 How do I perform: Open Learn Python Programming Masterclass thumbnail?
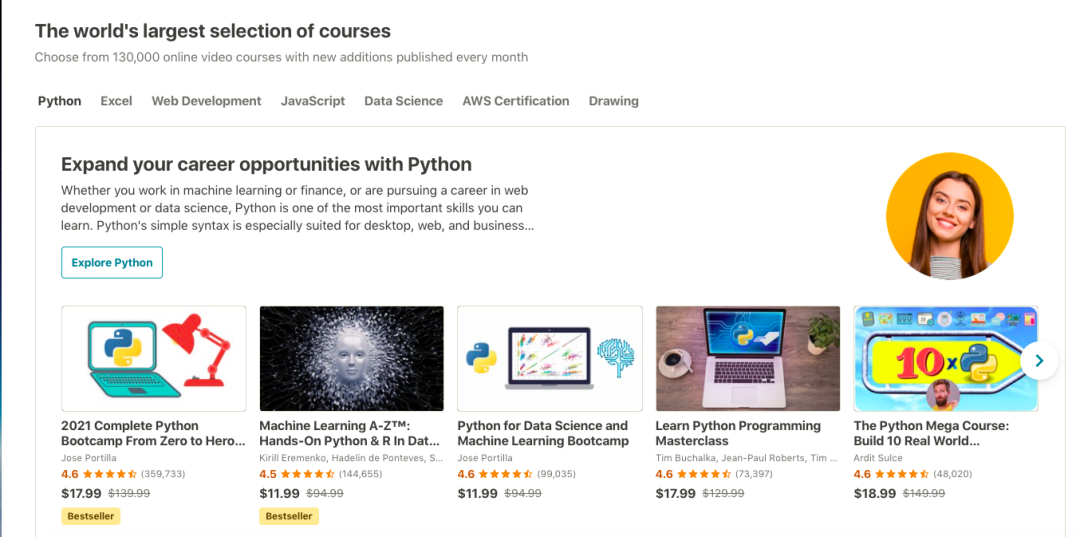tap(747, 358)
